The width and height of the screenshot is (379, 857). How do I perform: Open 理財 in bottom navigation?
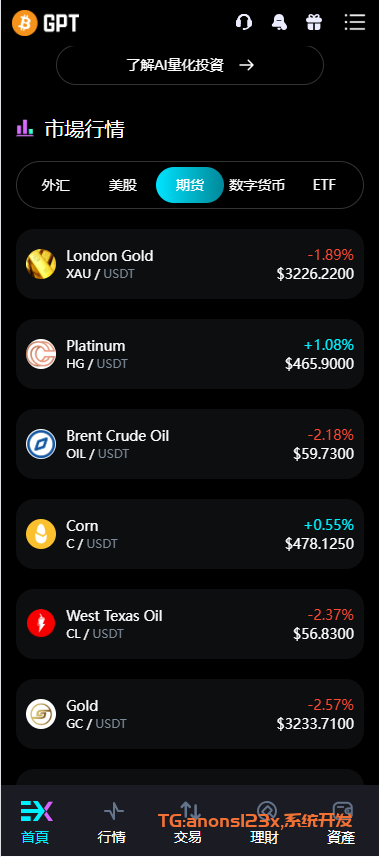265,821
